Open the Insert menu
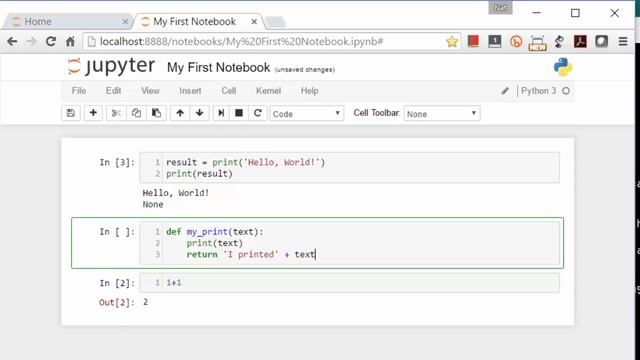This screenshot has height=360, width=640. pyautogui.click(x=190, y=91)
